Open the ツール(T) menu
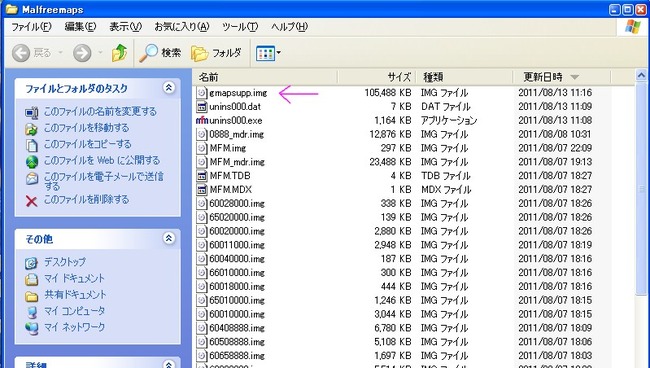650x368 pixels. (x=240, y=27)
